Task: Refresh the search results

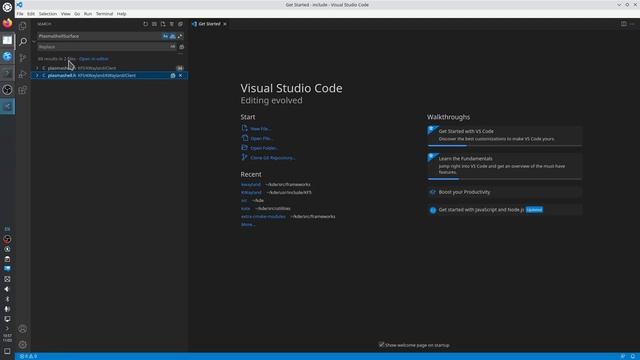Action: pyautogui.click(x=145, y=24)
